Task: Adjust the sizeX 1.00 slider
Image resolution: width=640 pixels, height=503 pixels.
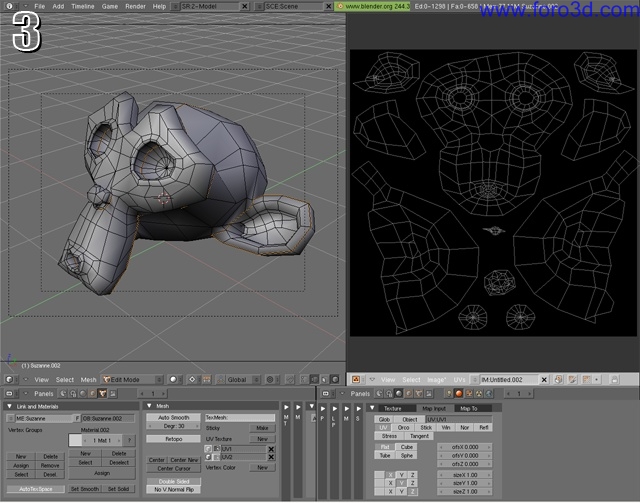Action: [465, 475]
